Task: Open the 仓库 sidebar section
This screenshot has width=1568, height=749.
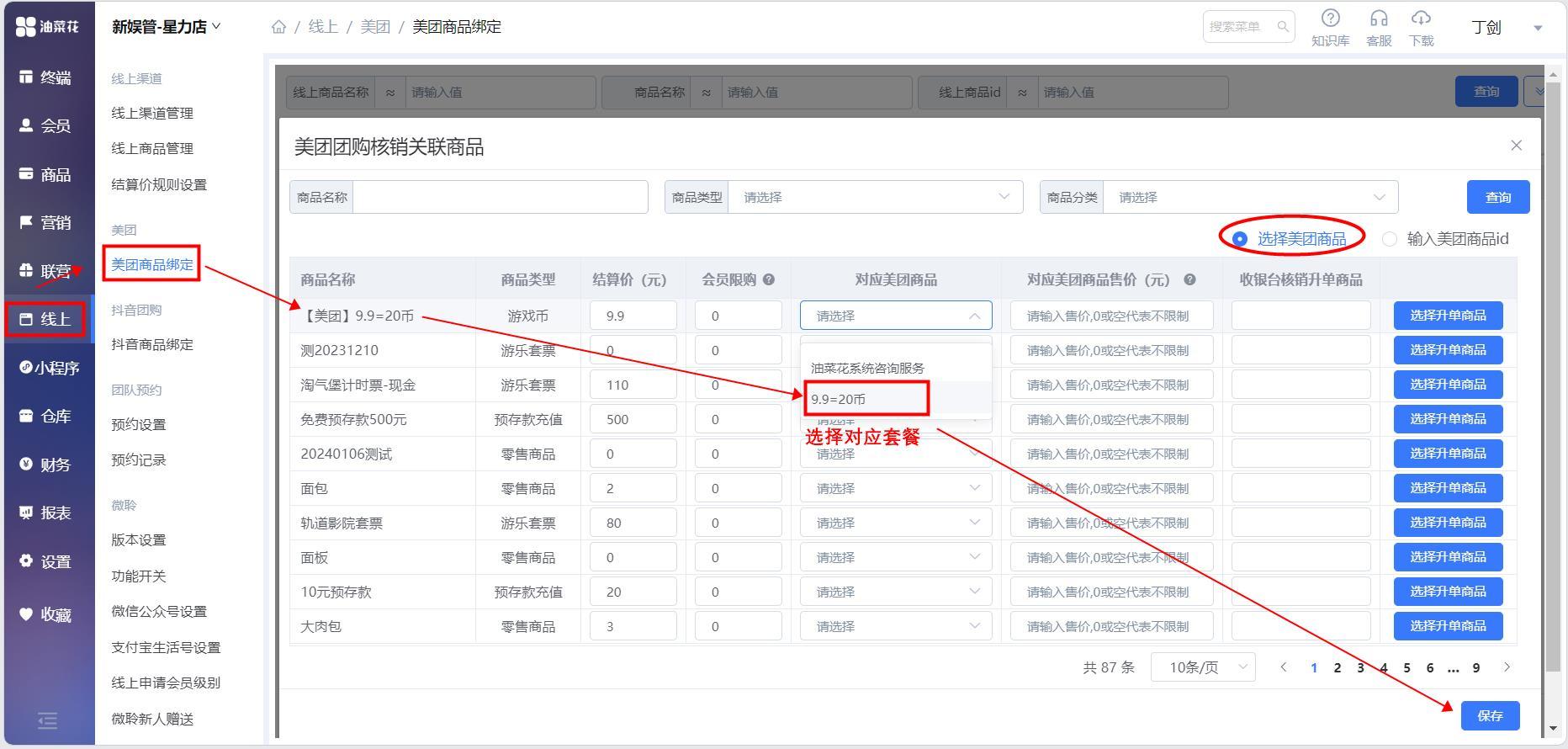Action: [x=46, y=416]
